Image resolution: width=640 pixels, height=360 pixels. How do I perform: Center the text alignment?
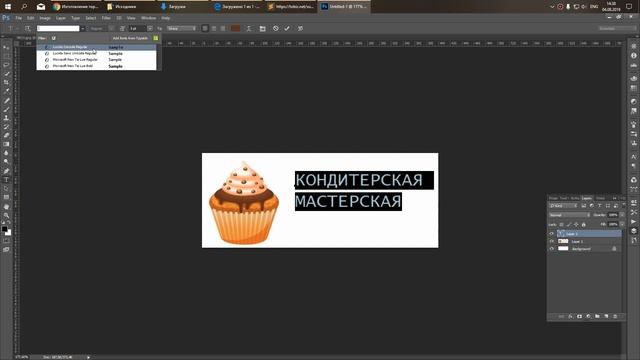pyautogui.click(x=214, y=29)
